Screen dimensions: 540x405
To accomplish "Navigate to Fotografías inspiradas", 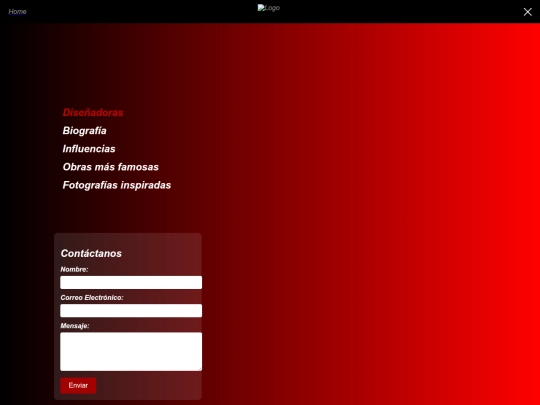I will [x=117, y=185].
